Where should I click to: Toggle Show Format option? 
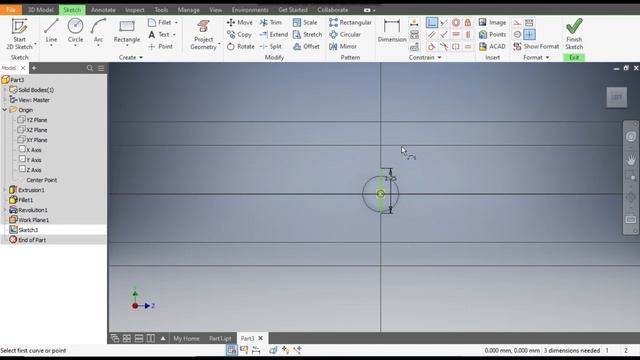536,47
